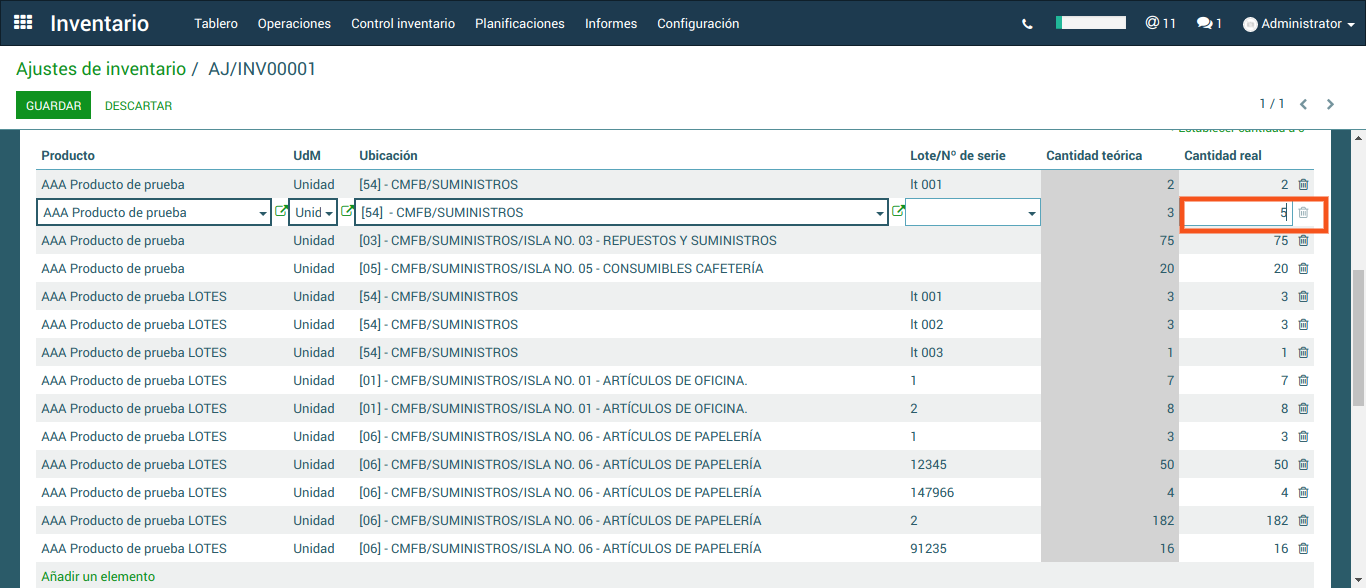Open the Informes menu
1366x588 pixels.
(x=611, y=24)
